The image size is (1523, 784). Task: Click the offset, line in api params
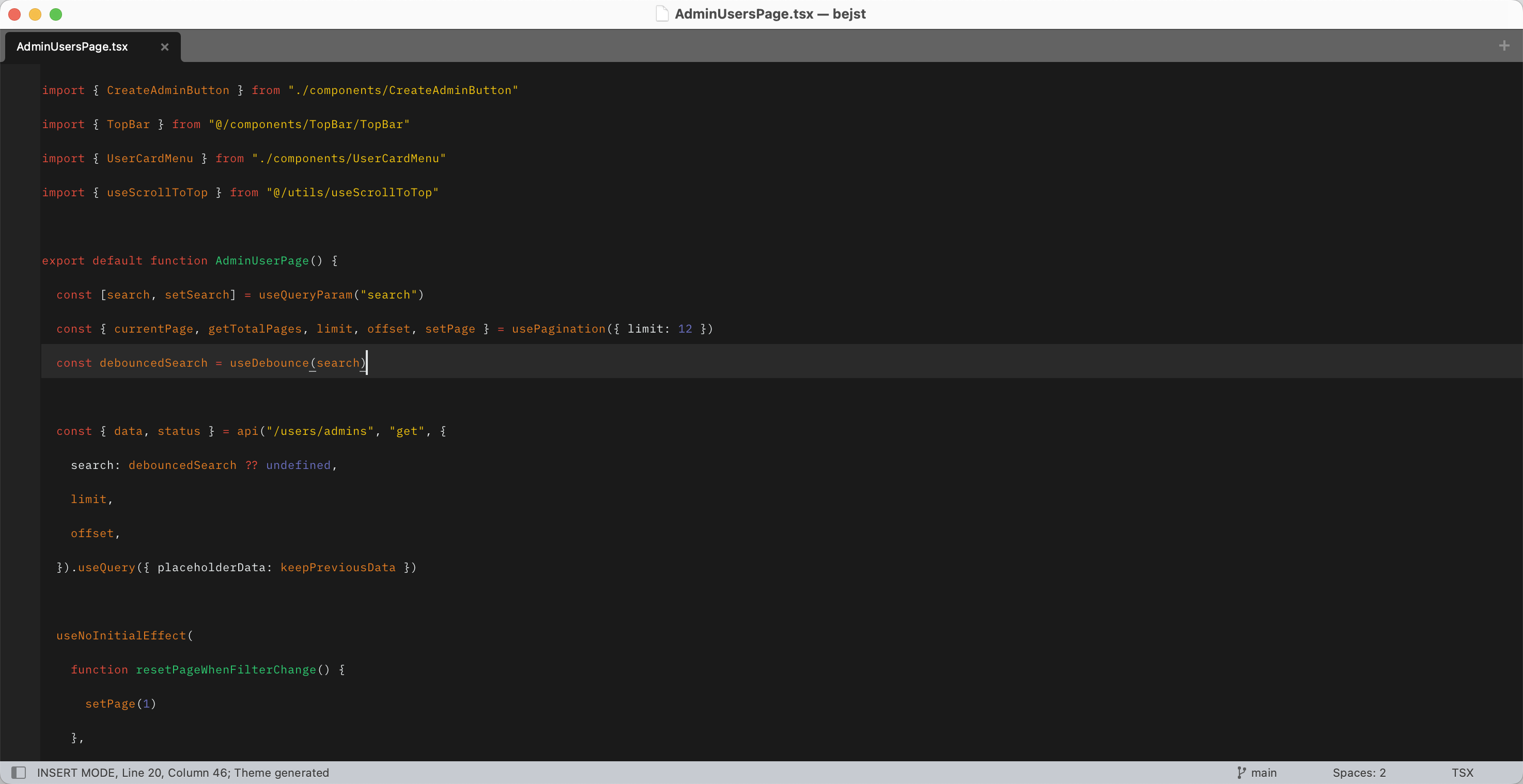(95, 534)
